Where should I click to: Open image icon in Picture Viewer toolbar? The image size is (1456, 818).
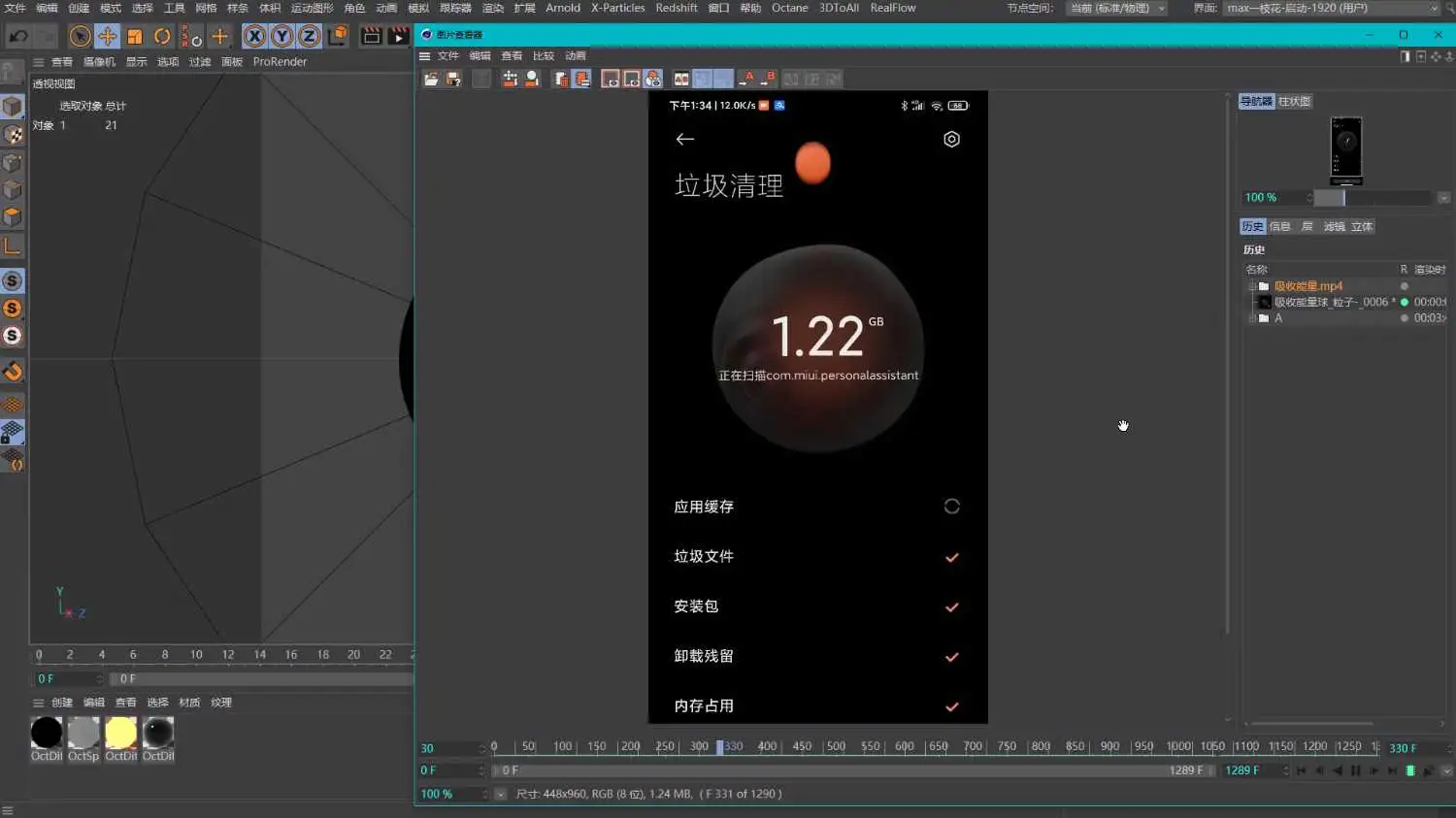[431, 79]
